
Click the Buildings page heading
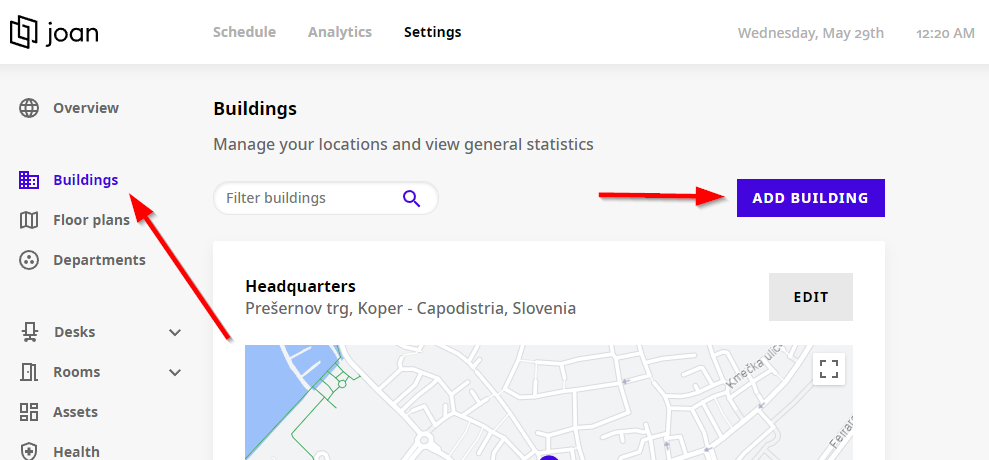click(255, 109)
